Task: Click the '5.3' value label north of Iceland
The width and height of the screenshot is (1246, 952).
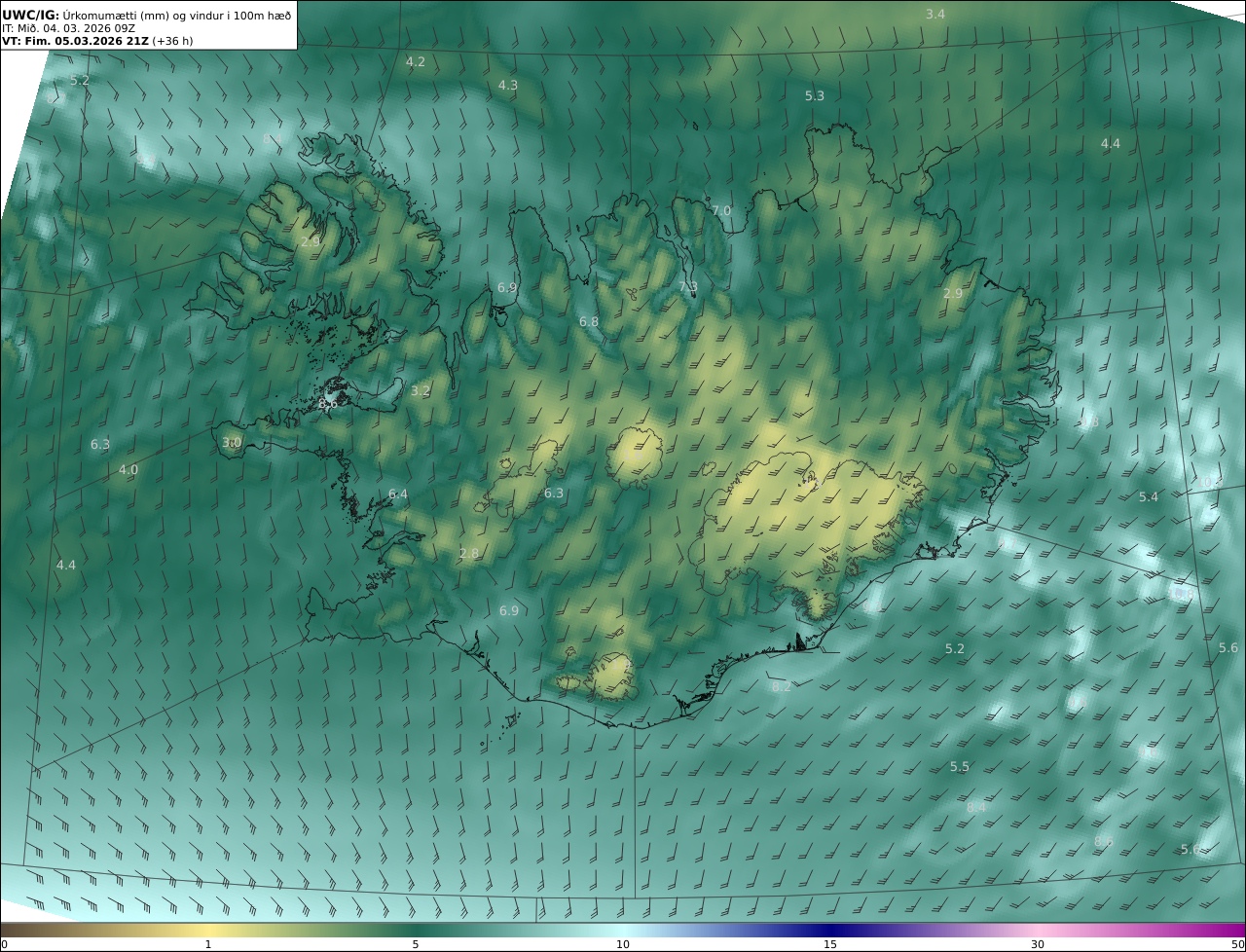Action: (x=815, y=95)
